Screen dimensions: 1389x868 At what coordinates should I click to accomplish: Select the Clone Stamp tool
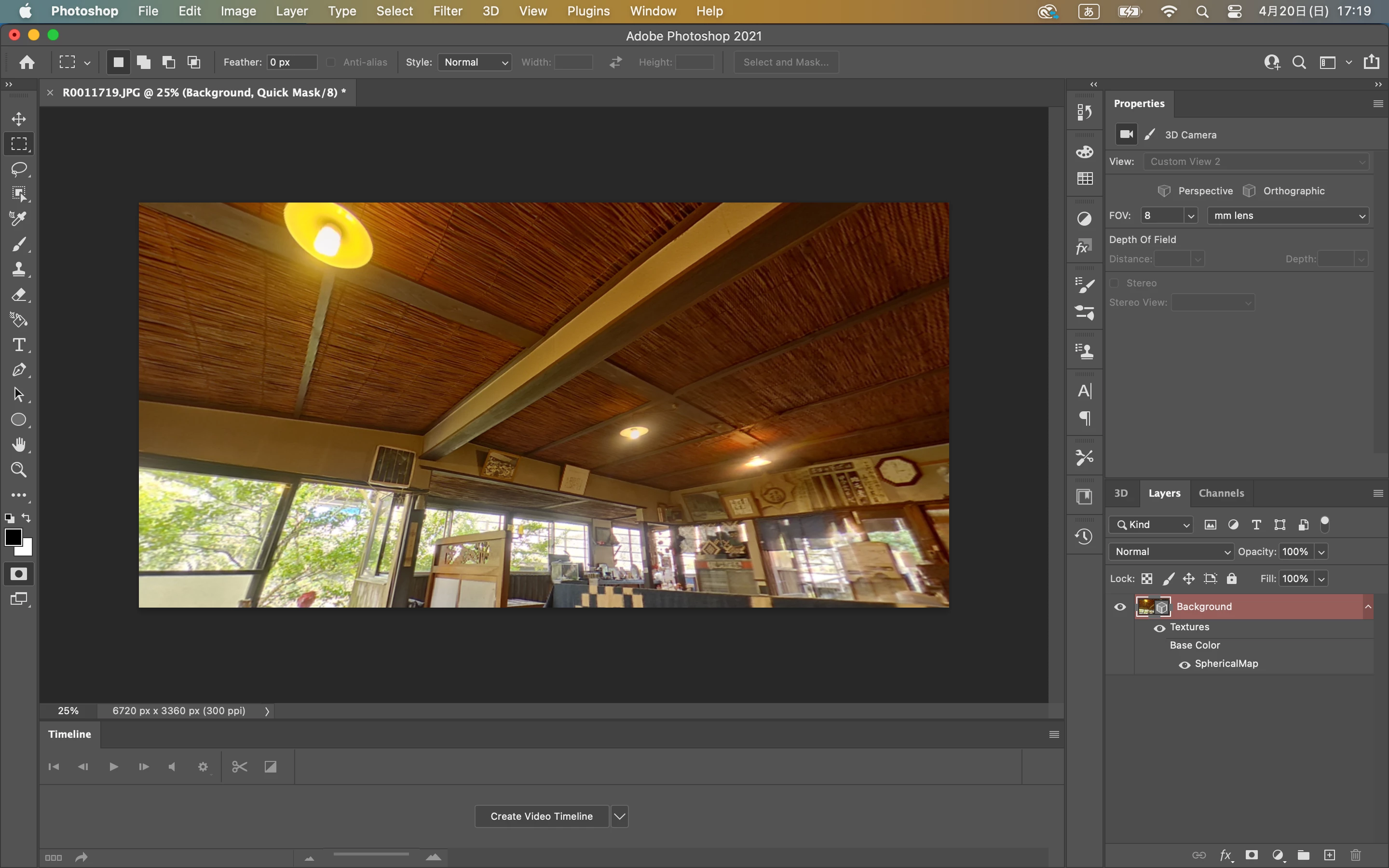tap(19, 269)
